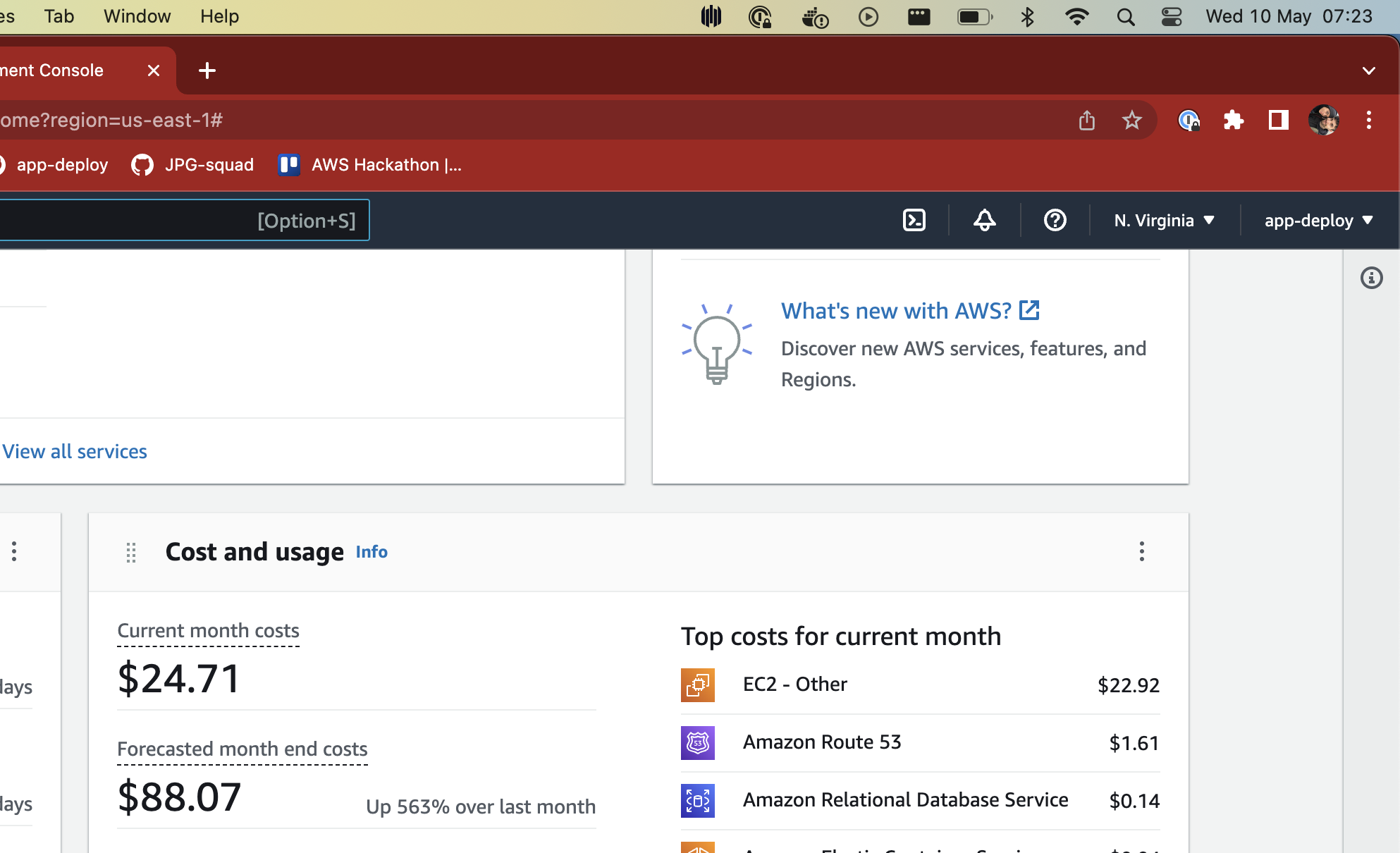The image size is (1400, 853).
Task: Click the Wi-Fi status icon
Action: coord(1076,17)
